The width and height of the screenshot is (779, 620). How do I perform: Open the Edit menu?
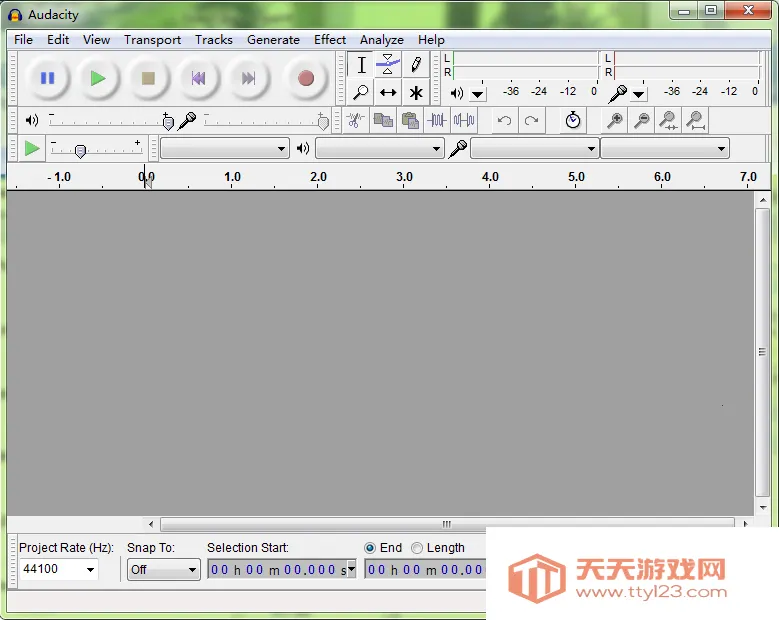tap(58, 40)
